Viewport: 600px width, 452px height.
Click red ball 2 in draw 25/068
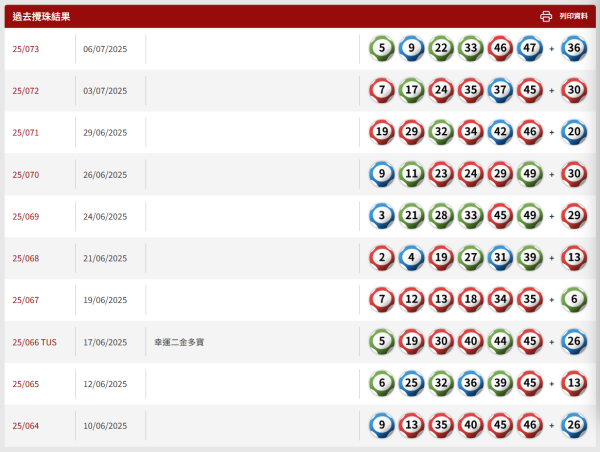[382, 258]
